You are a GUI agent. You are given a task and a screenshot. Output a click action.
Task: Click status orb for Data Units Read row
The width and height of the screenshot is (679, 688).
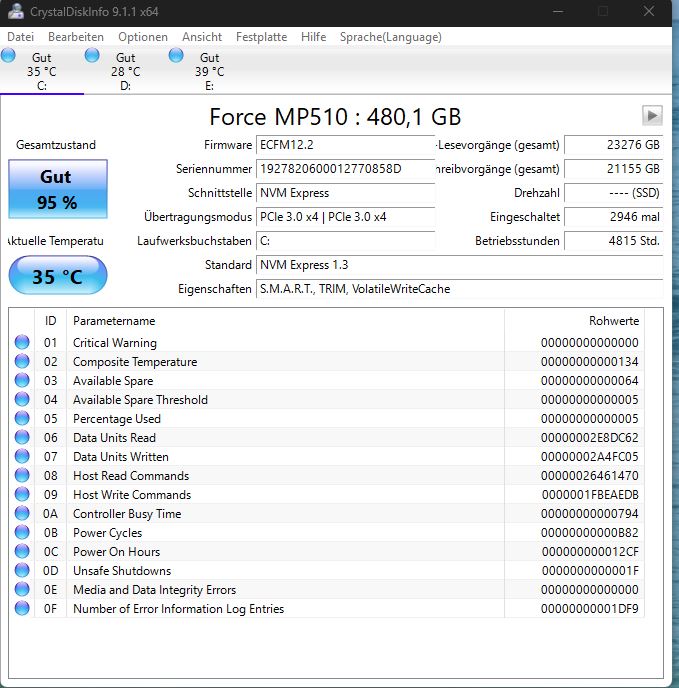point(22,437)
